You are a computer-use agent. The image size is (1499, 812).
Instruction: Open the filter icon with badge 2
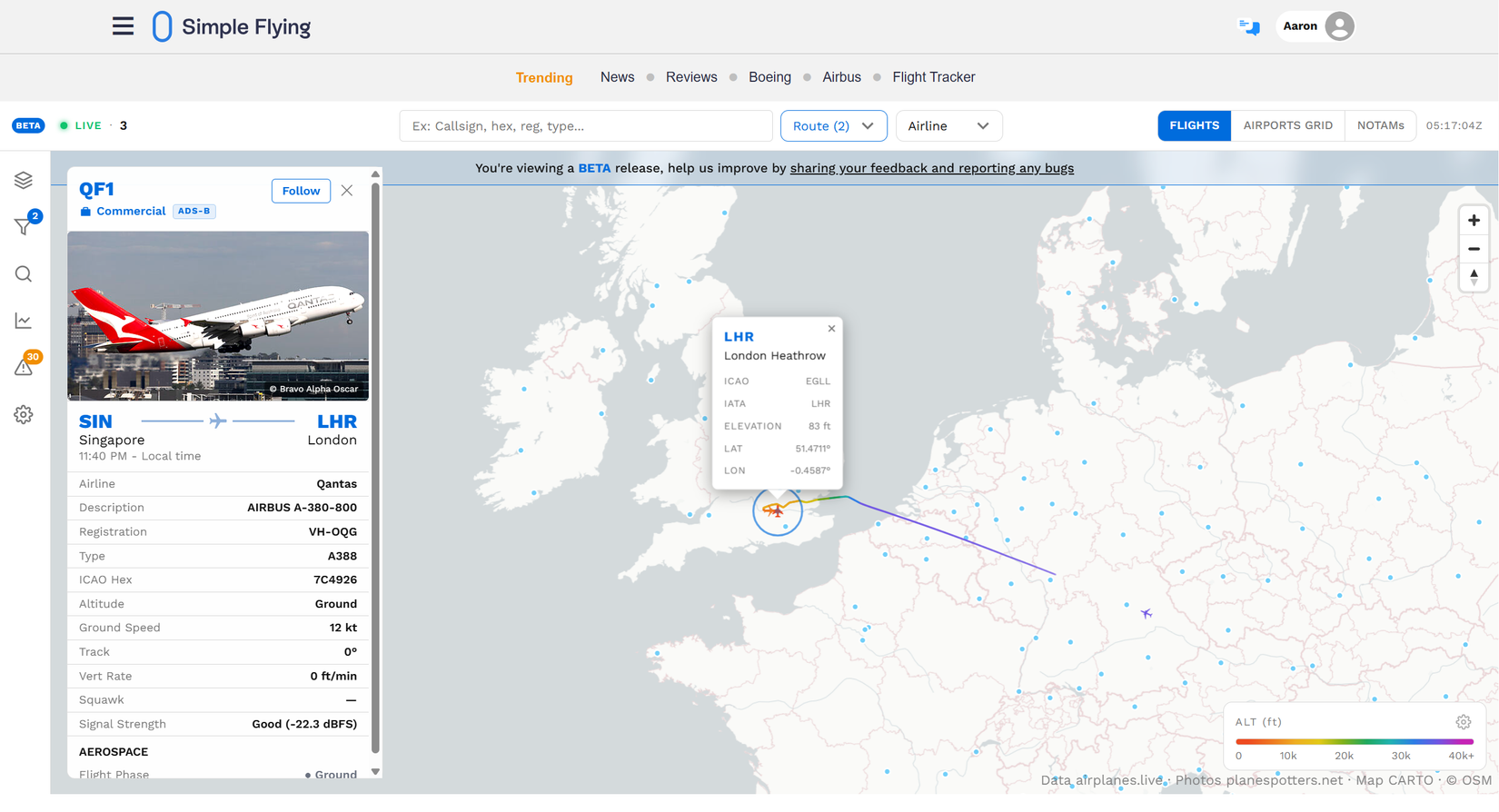[x=24, y=226]
